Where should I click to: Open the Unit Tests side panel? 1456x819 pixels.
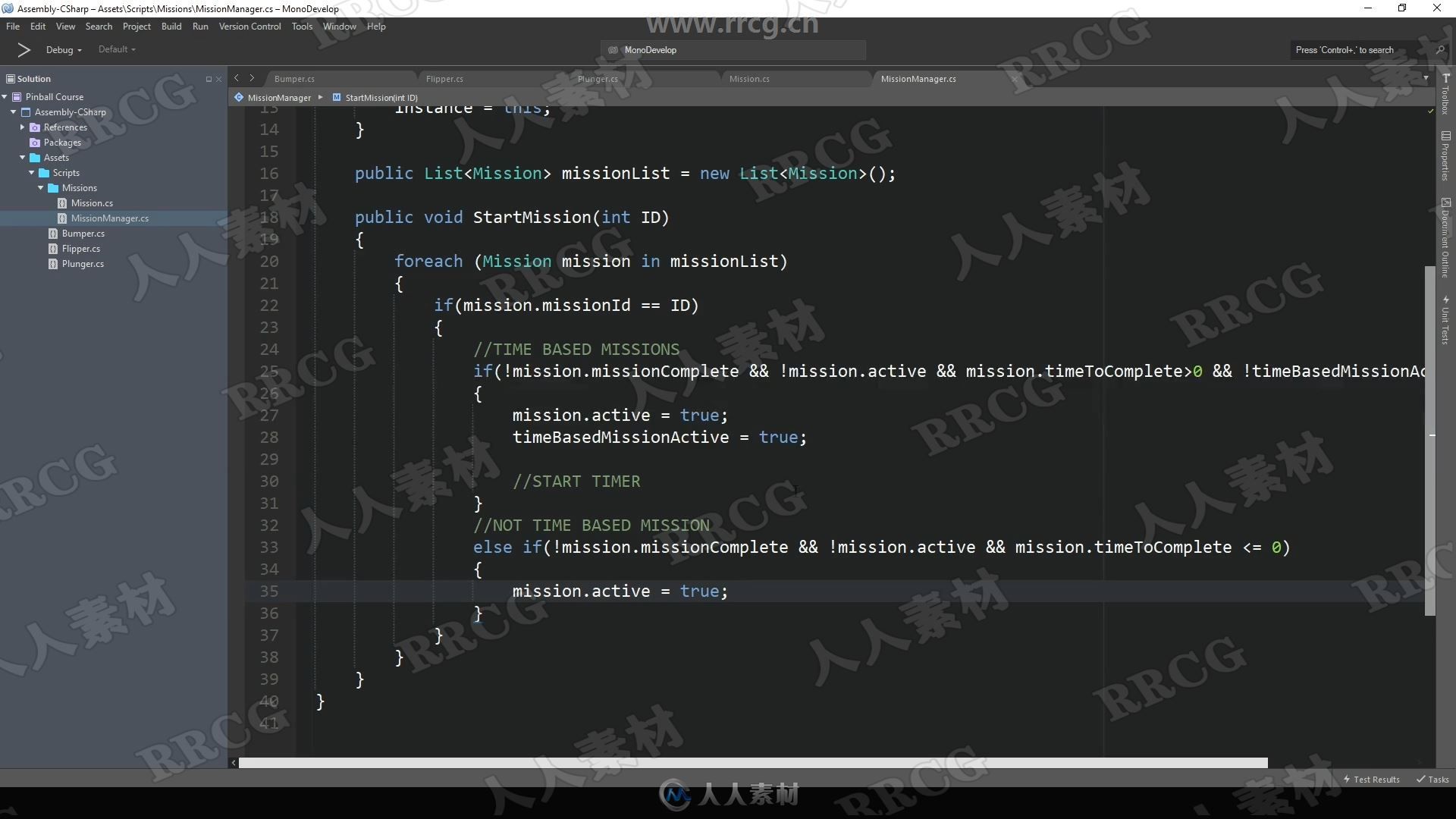point(1445,320)
